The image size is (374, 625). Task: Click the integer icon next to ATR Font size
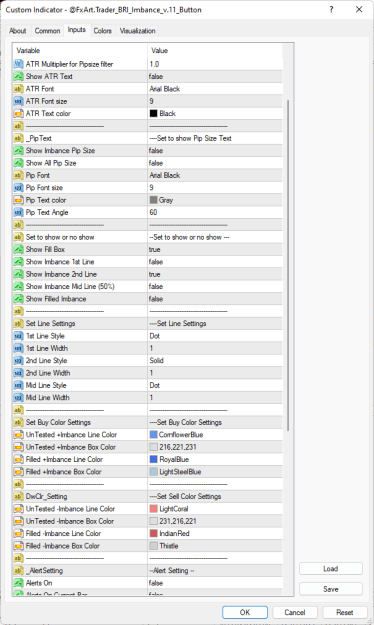[18, 101]
